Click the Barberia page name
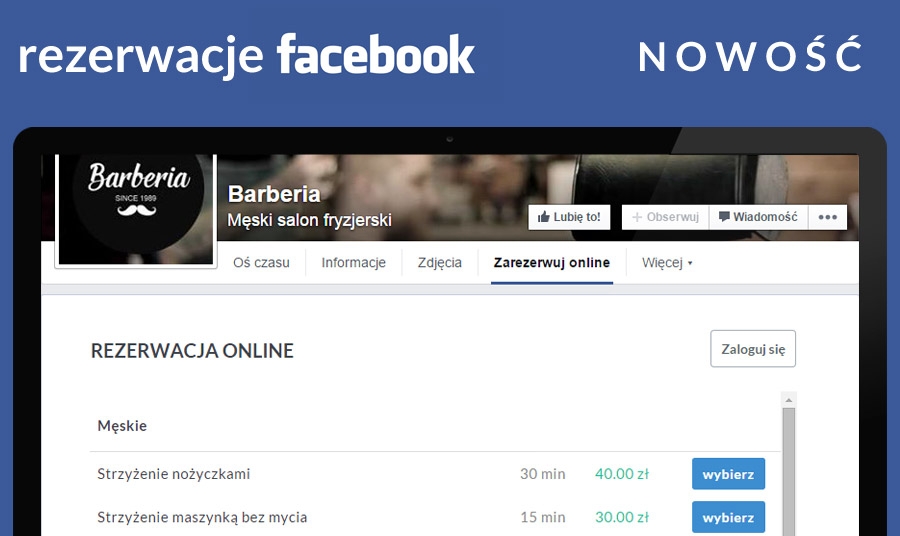The width and height of the screenshot is (900, 536). pos(274,194)
